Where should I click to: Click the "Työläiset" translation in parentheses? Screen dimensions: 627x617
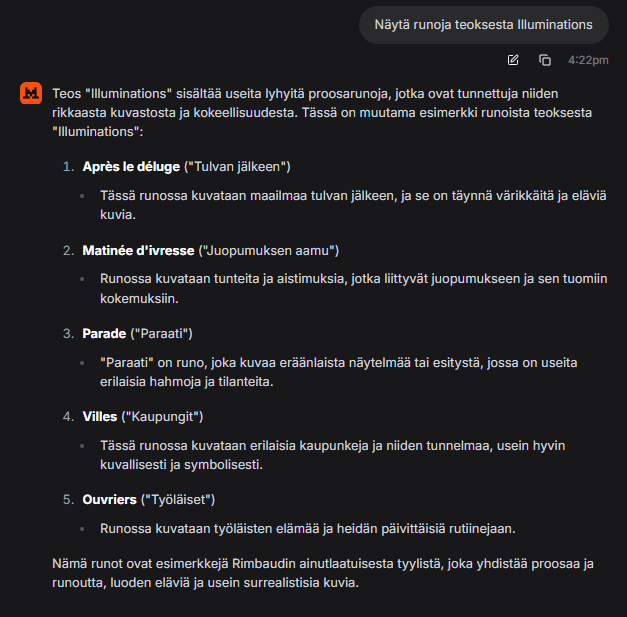coord(178,498)
